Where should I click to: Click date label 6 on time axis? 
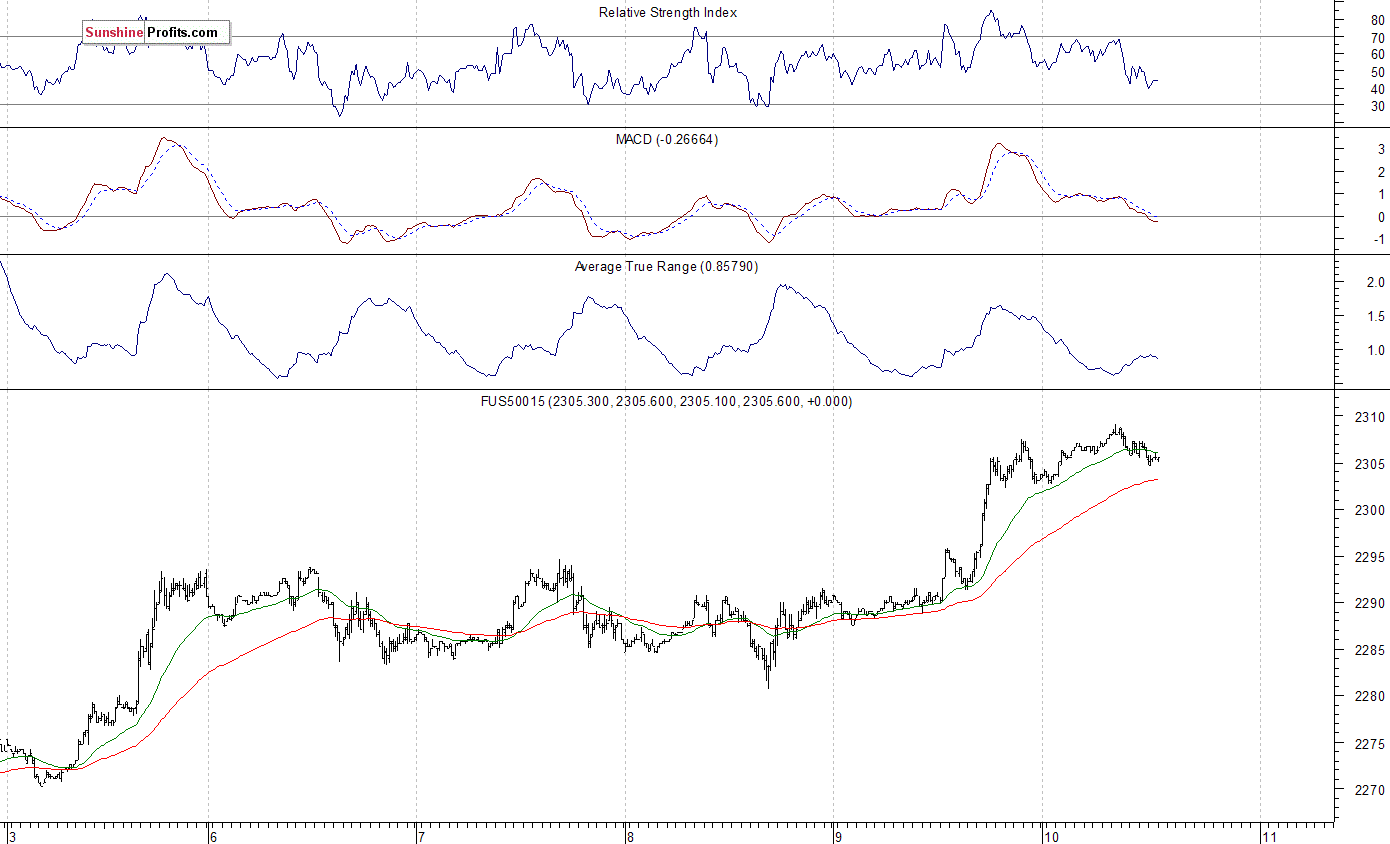tap(214, 836)
